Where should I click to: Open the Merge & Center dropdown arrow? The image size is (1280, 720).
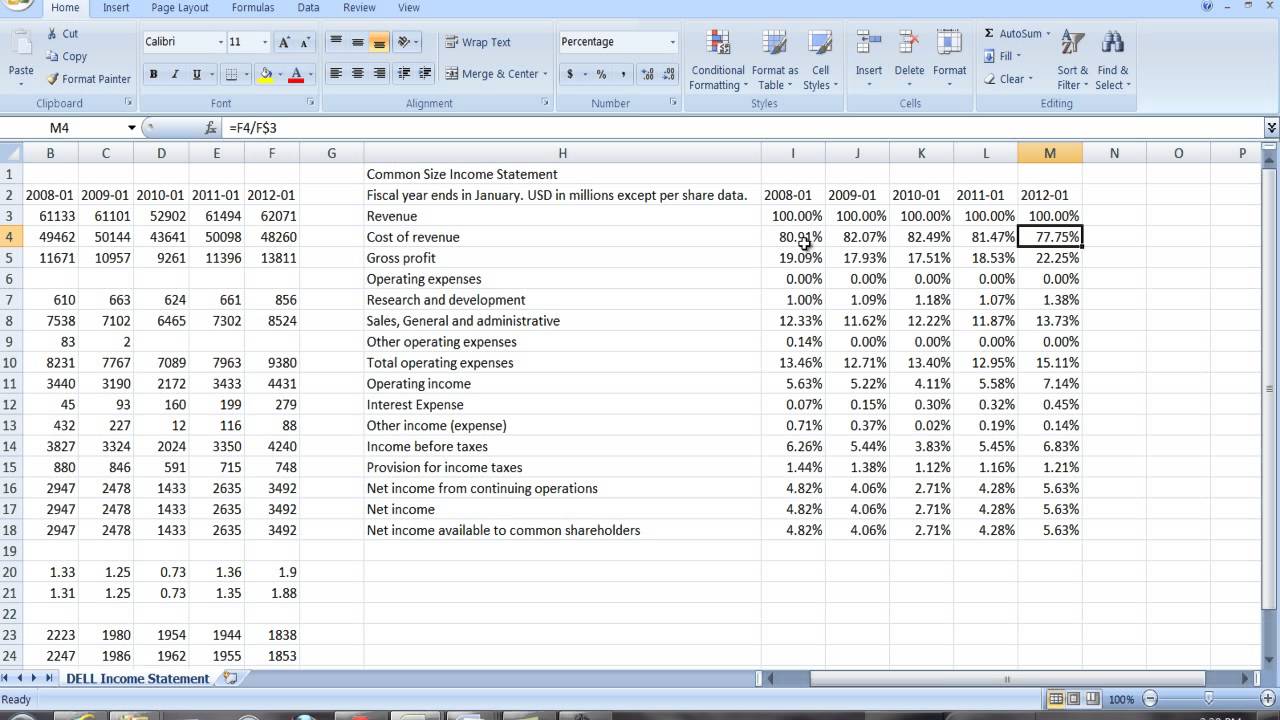click(545, 74)
